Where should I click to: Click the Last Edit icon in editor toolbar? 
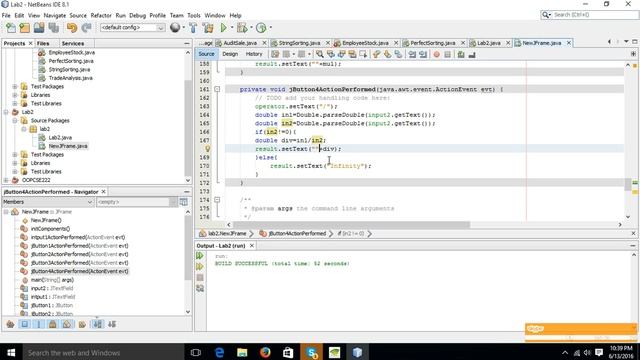pyautogui.click(x=275, y=54)
